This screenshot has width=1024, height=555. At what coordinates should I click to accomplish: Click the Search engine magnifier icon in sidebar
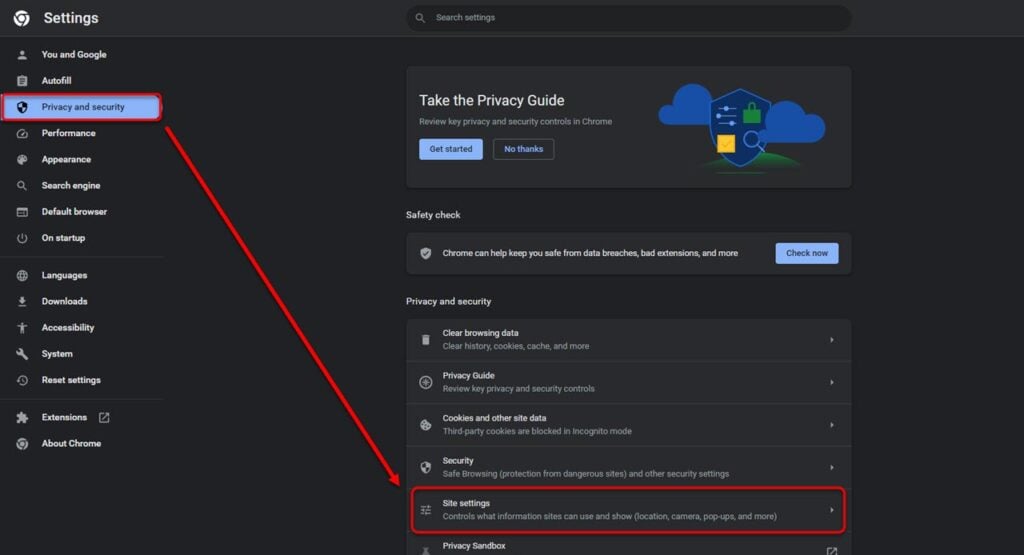pyautogui.click(x=22, y=185)
